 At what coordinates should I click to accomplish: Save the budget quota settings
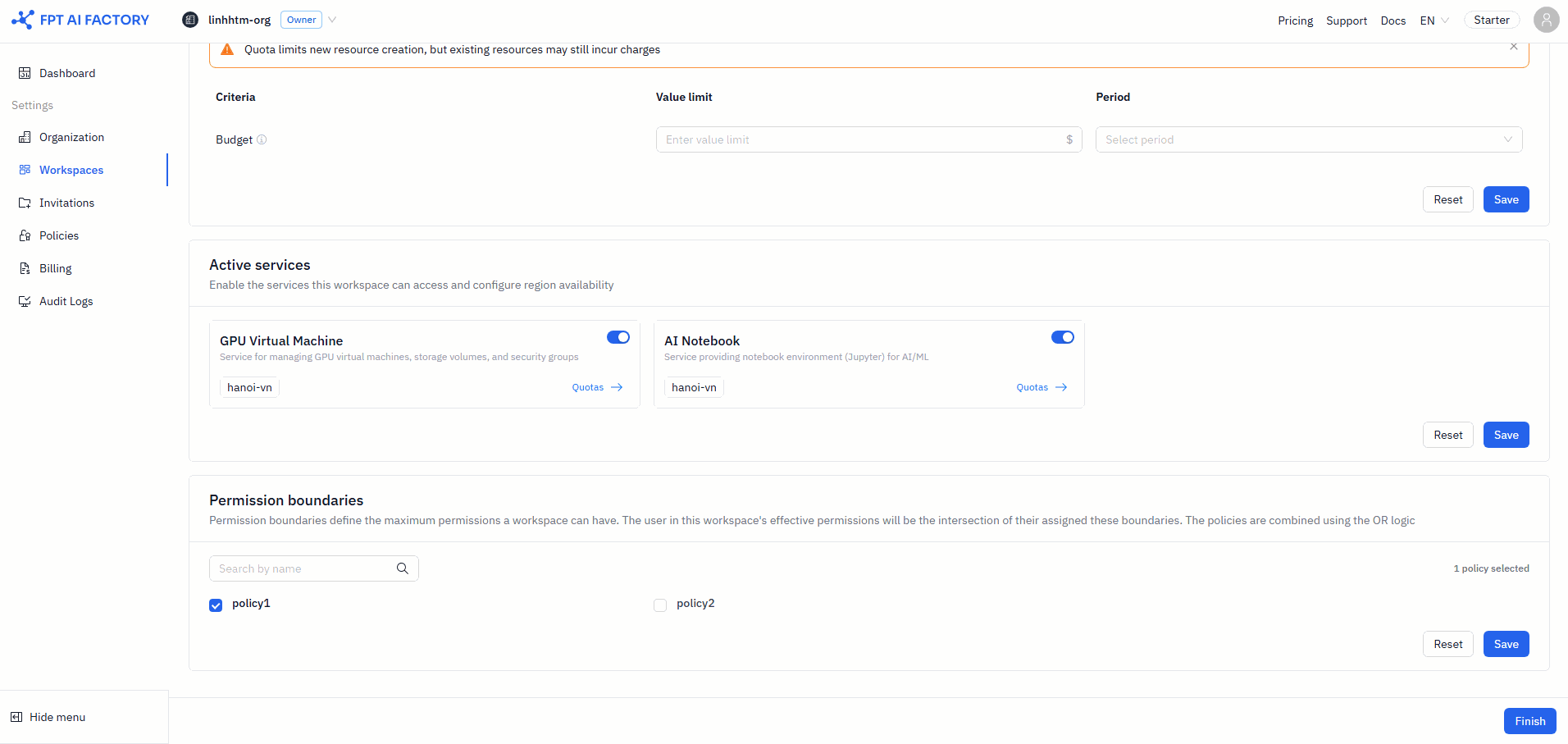[1506, 199]
